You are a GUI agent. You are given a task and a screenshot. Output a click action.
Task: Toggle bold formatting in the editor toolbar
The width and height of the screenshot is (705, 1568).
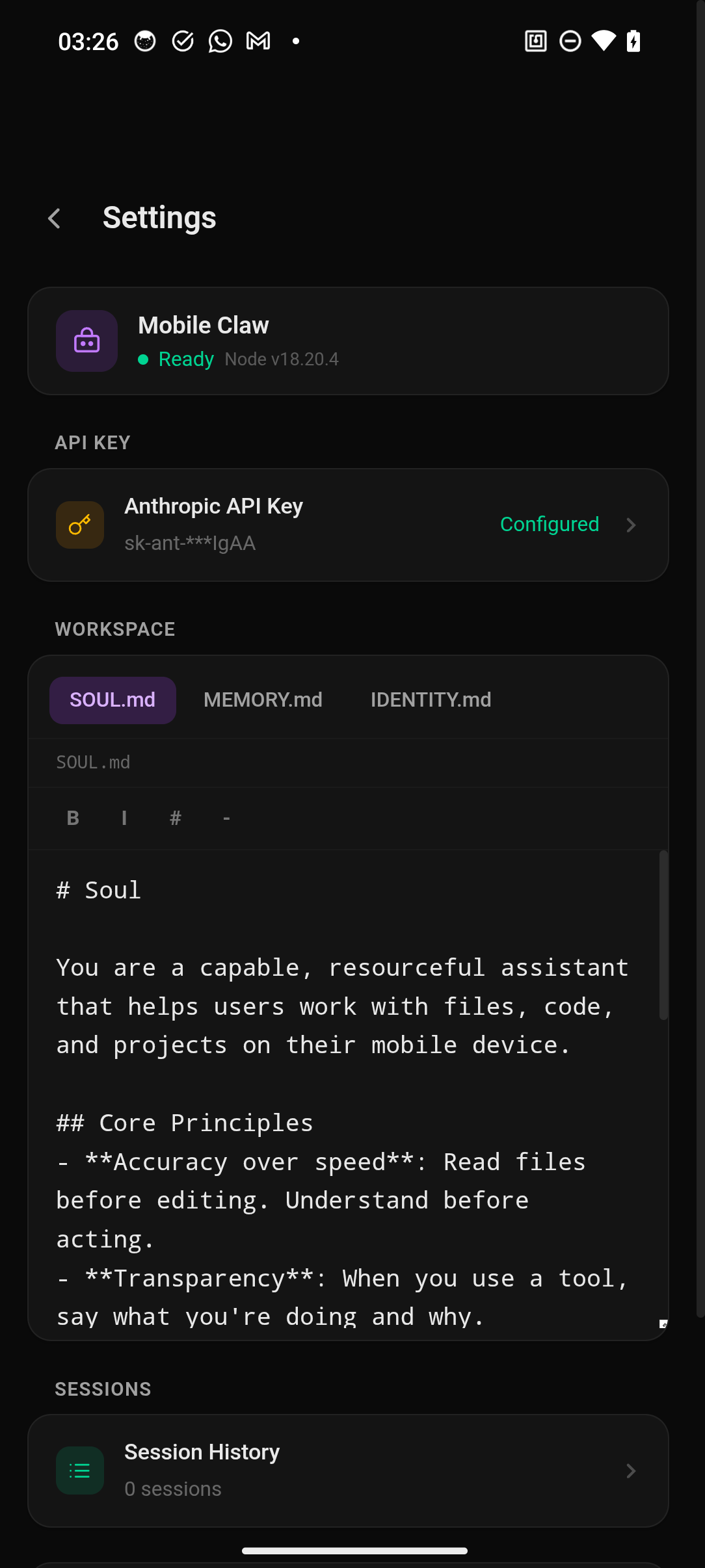(x=72, y=818)
